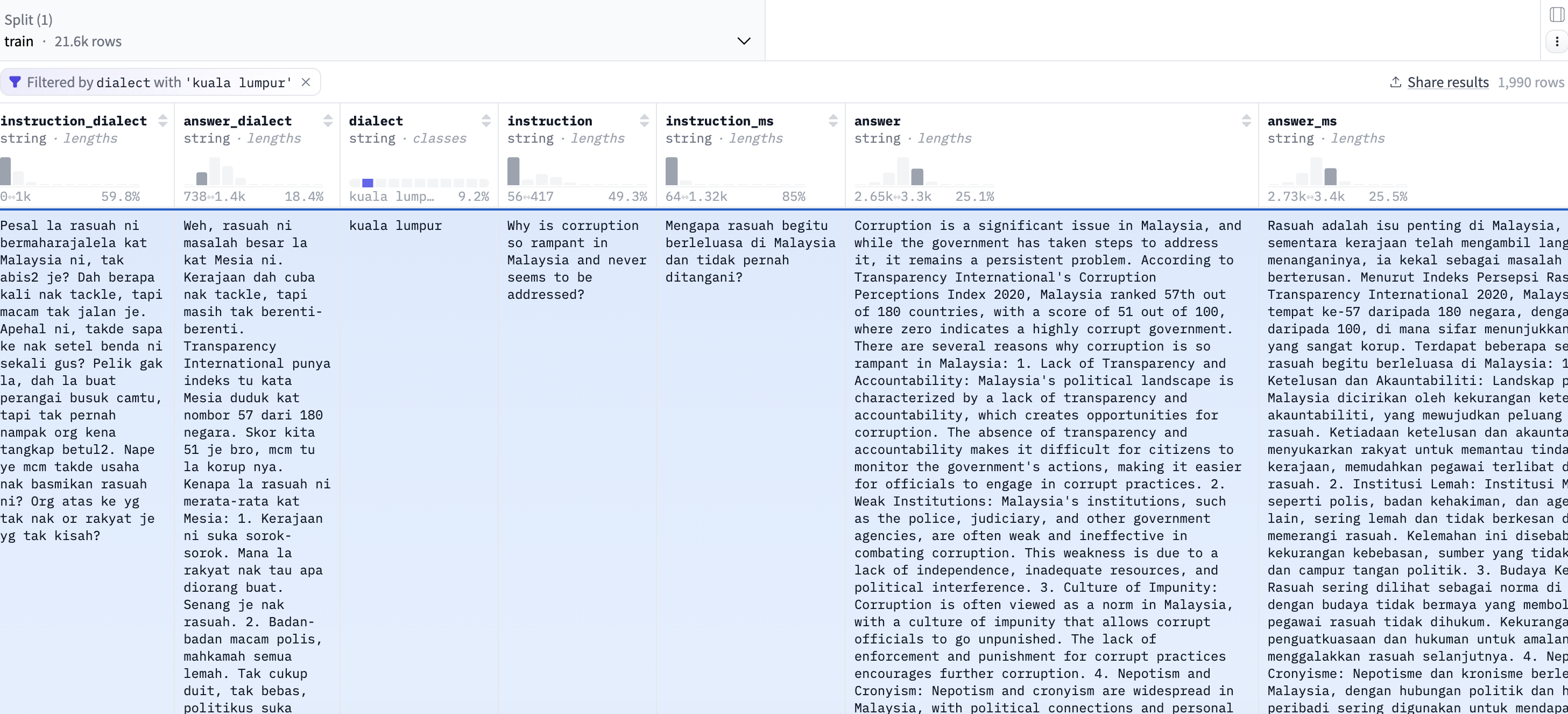
Task: Click the 1,990 rows result count
Action: (x=1530, y=82)
